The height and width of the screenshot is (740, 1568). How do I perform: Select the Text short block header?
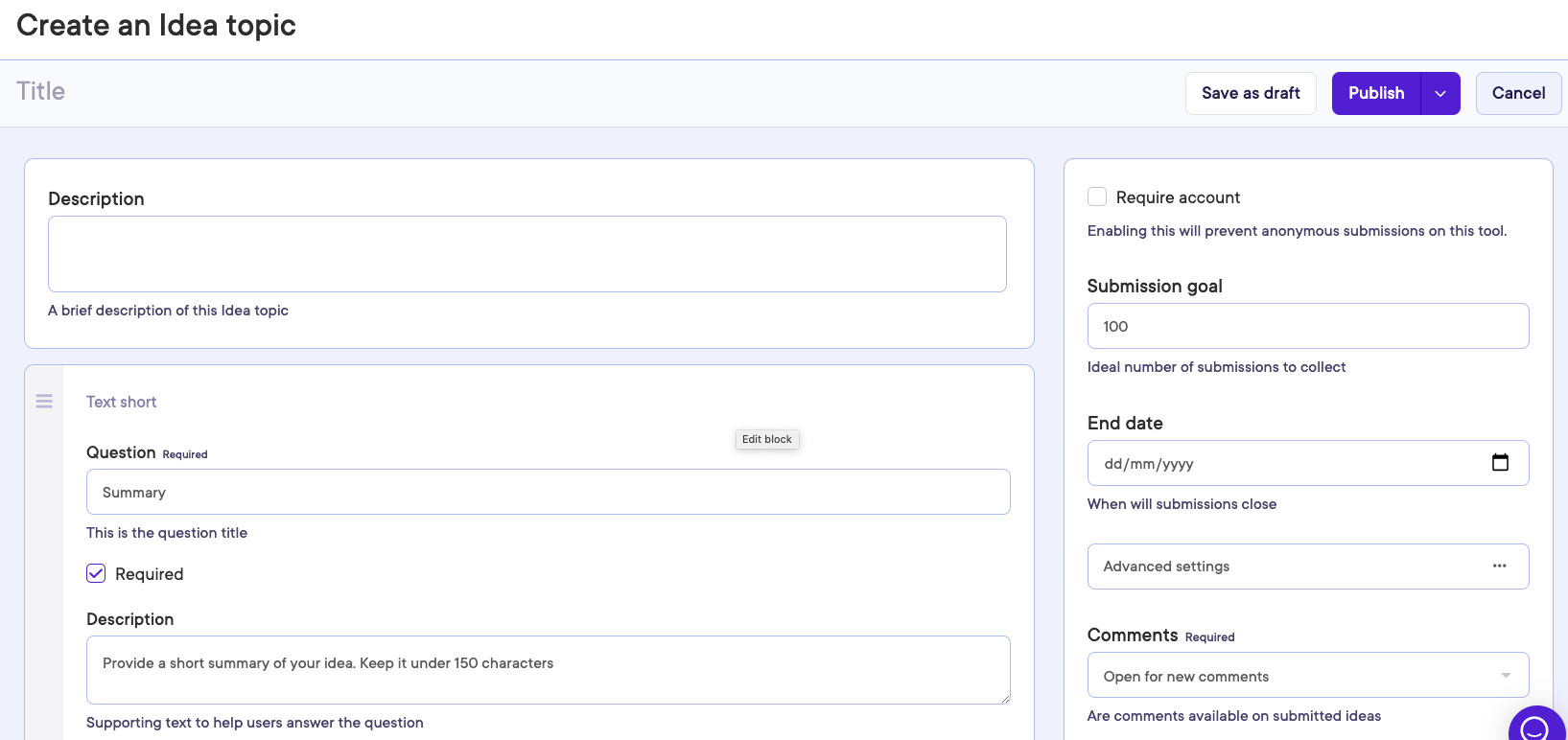click(x=122, y=403)
